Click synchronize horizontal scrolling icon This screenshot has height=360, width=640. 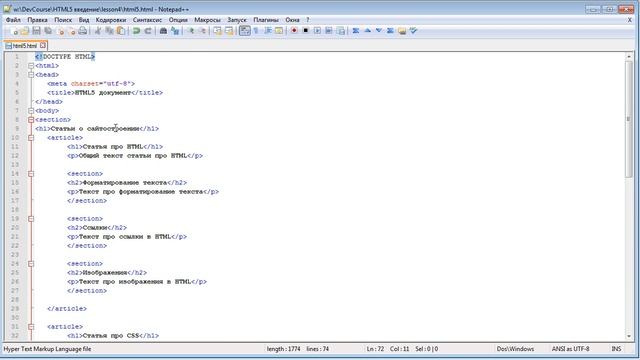(229, 31)
